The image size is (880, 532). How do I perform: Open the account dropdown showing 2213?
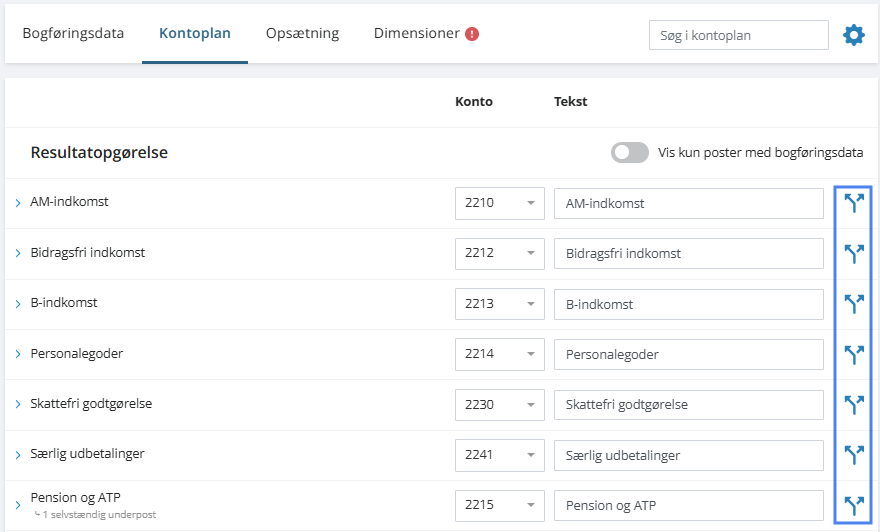(x=499, y=304)
